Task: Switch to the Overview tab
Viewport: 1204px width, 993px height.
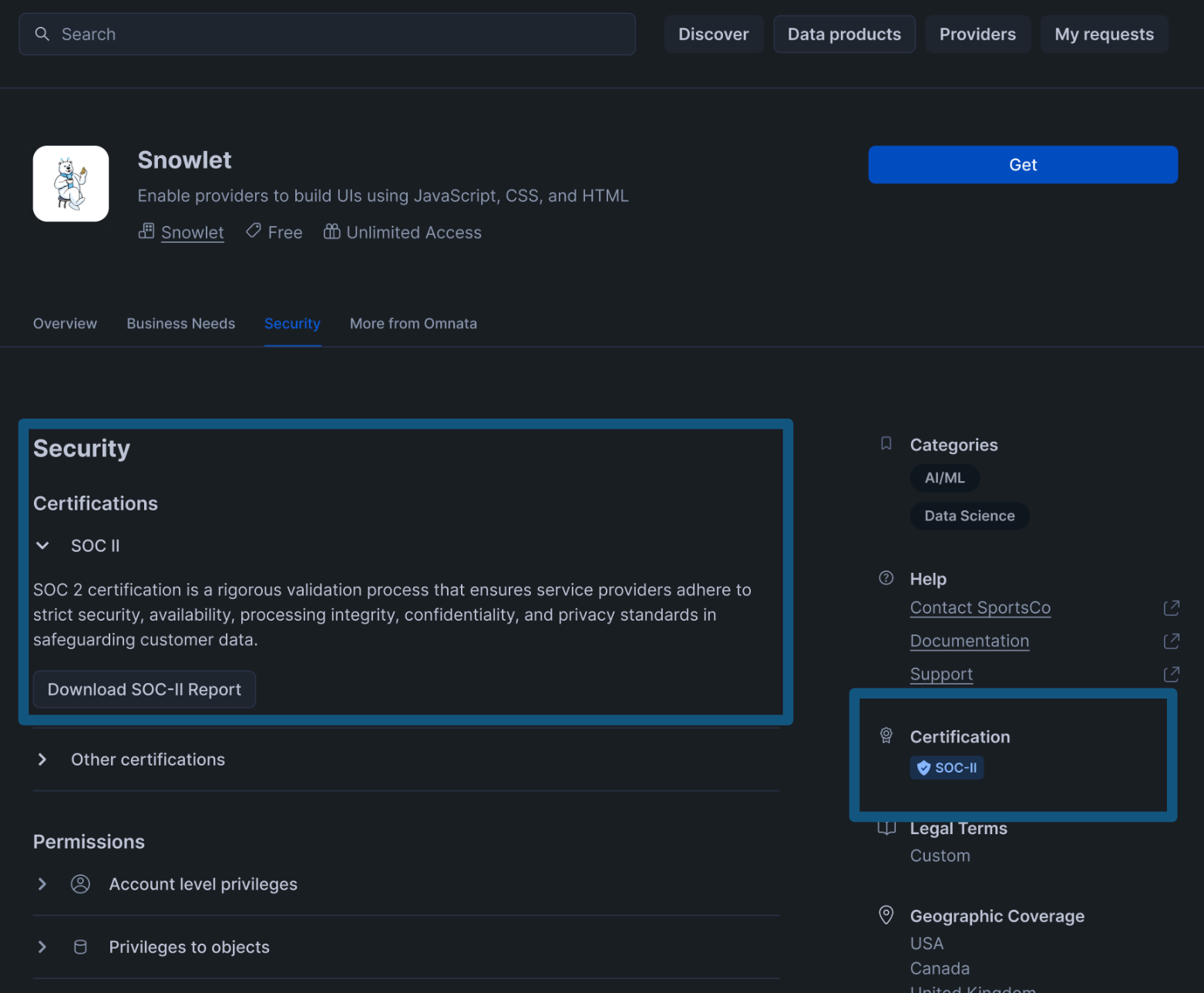Action: point(65,323)
